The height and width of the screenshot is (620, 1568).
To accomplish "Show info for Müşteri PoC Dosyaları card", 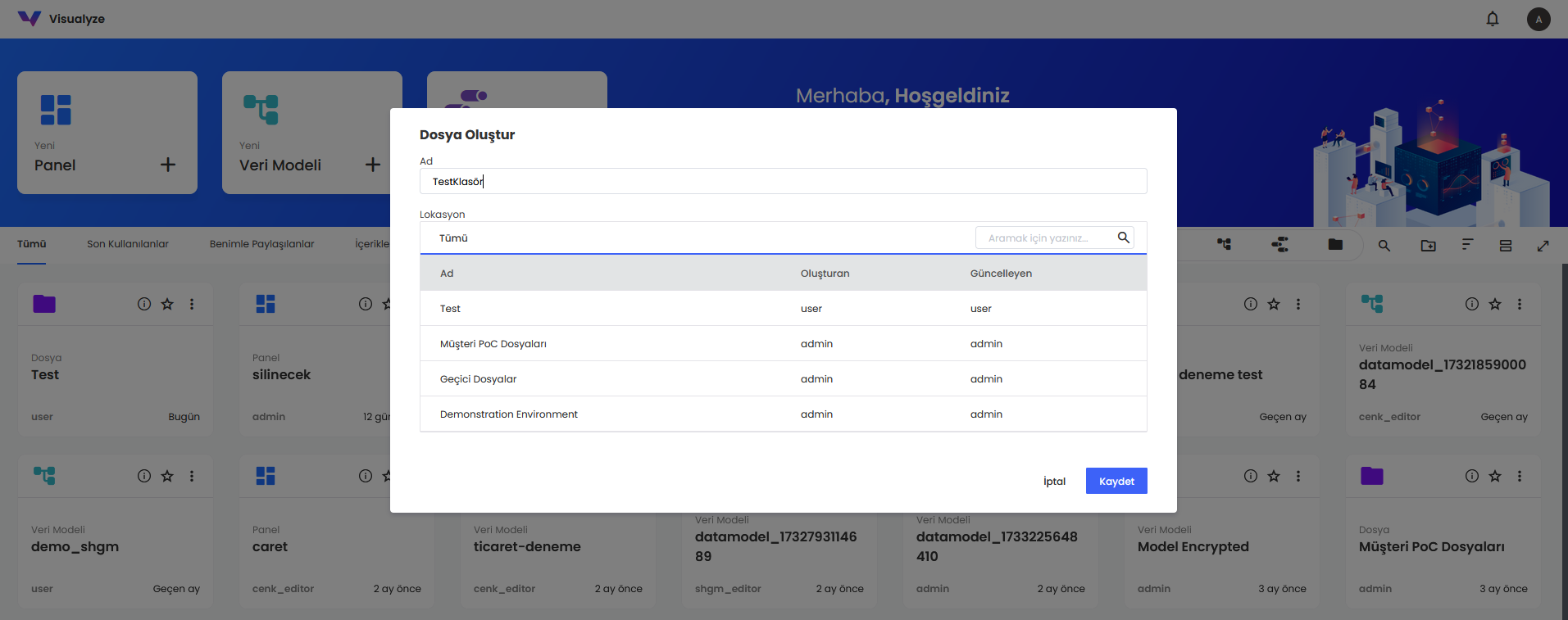I will (1472, 476).
